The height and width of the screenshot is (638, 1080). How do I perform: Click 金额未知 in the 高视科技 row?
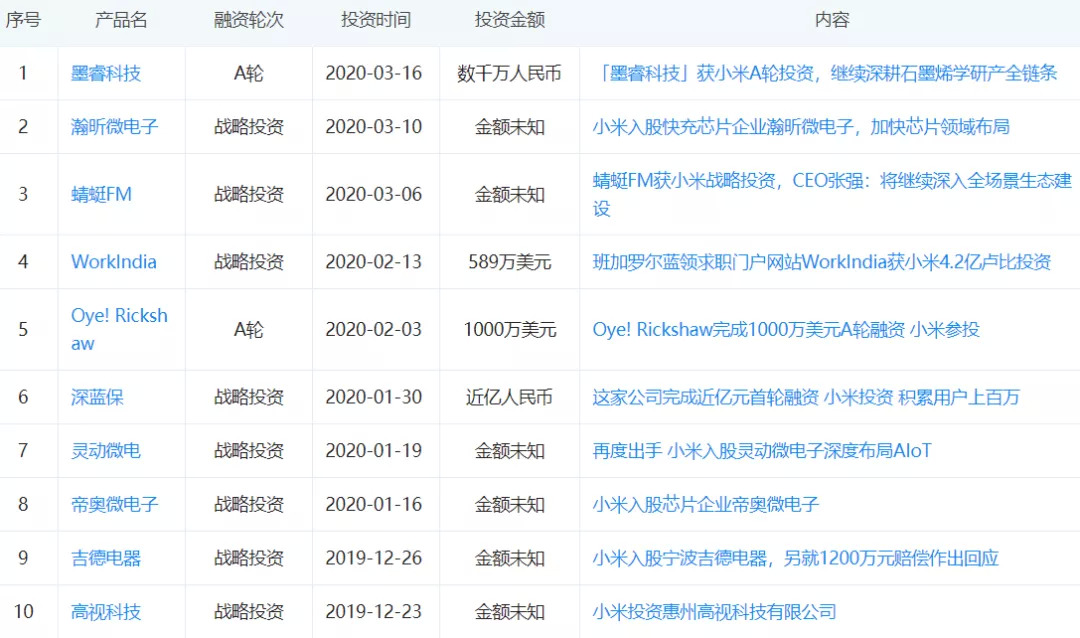click(x=510, y=612)
